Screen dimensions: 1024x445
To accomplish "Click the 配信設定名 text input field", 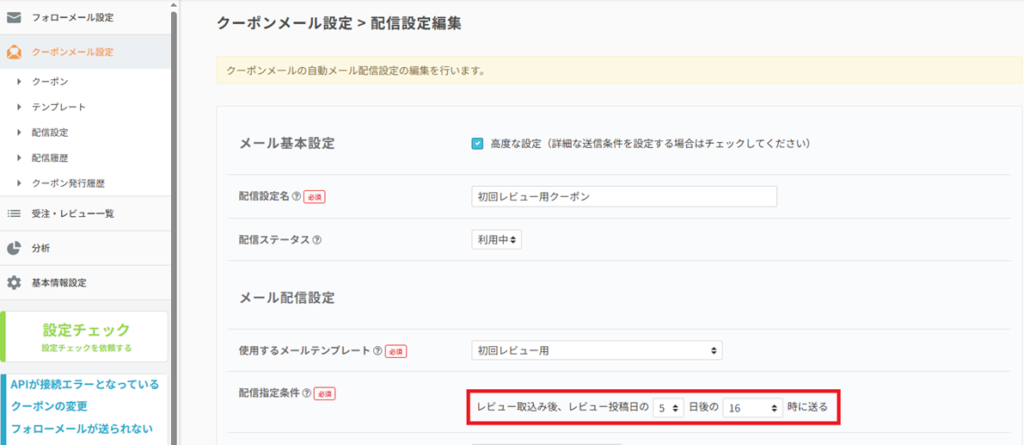I will (x=623, y=197).
